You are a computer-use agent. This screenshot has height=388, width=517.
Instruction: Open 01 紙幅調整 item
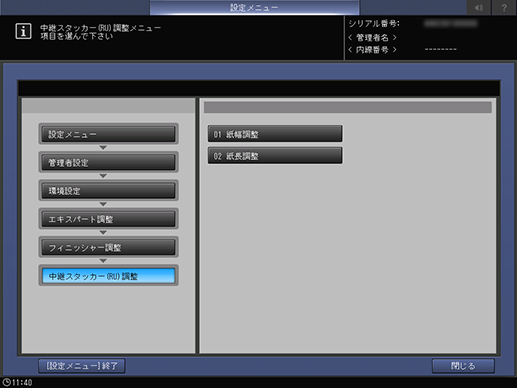(275, 134)
